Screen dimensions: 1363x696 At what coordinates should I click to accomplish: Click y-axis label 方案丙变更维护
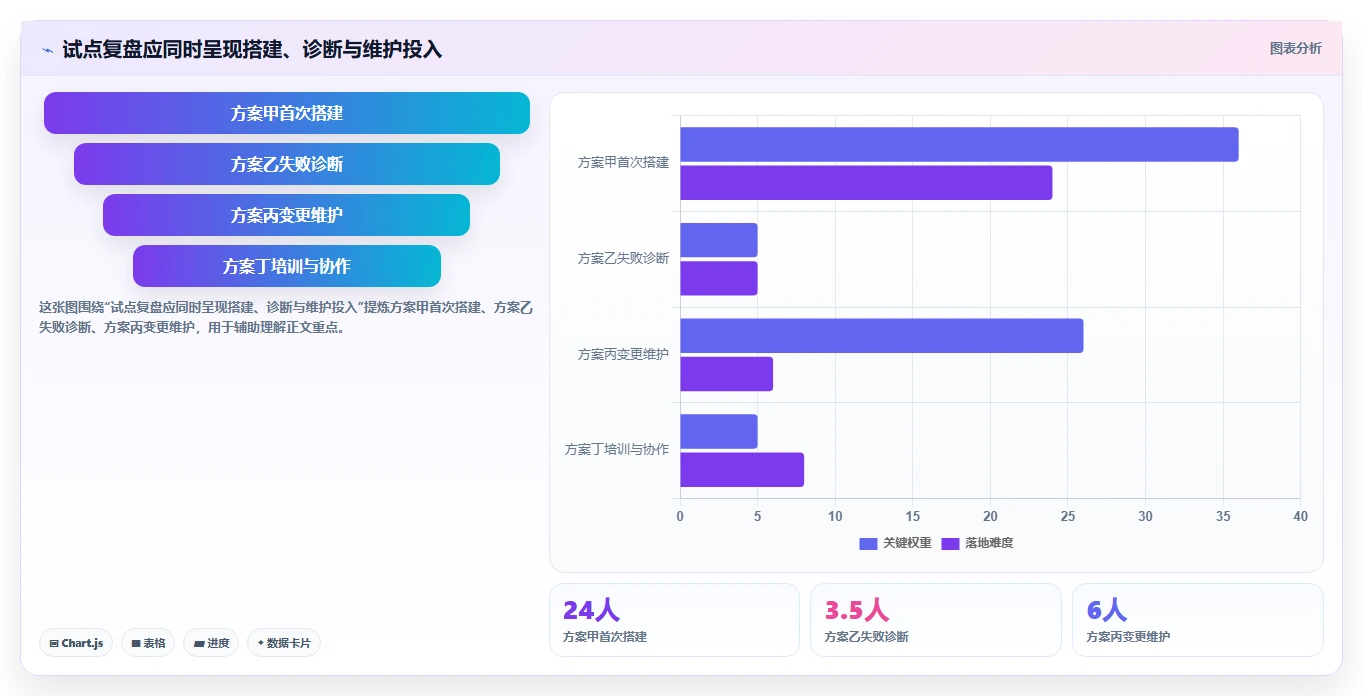[623, 354]
